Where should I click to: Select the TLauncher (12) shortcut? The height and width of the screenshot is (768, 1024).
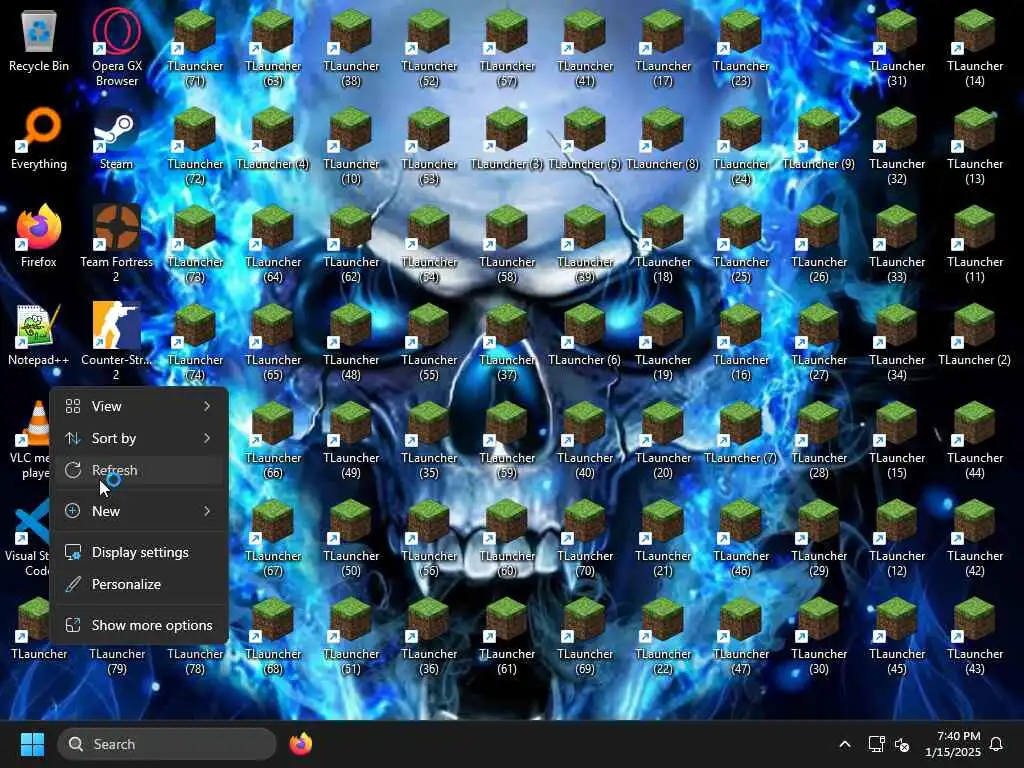point(897,537)
